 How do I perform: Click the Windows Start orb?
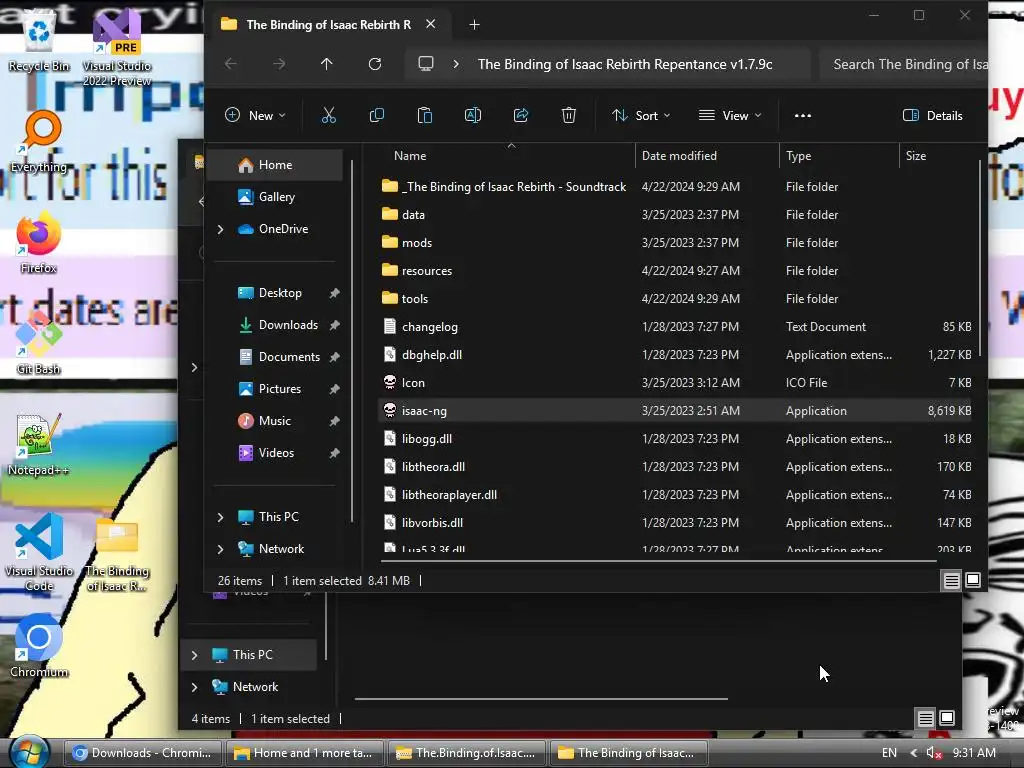pos(28,752)
